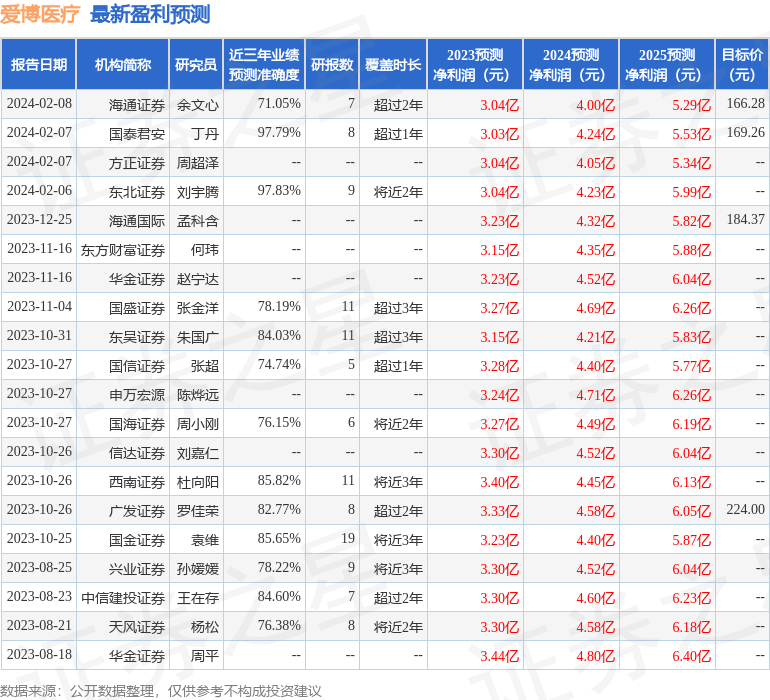This screenshot has height=700, width=770.
Task: Click 5.99亿 forecast in 东北证券 row
Action: click(x=691, y=192)
